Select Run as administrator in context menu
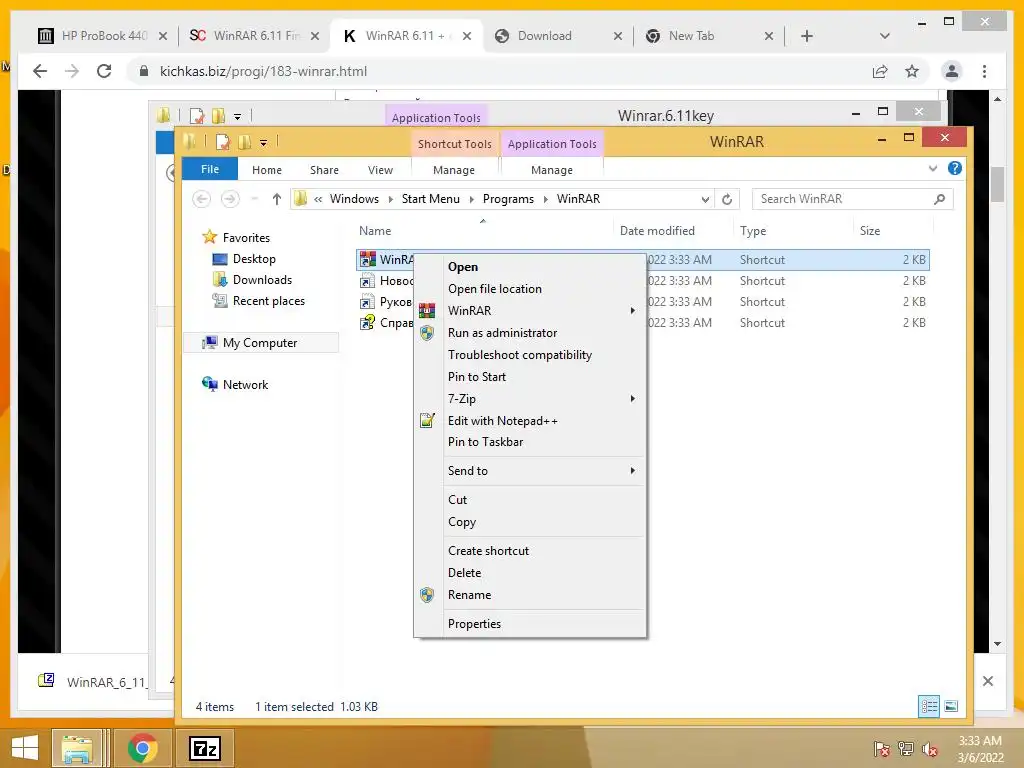The height and width of the screenshot is (768, 1024). click(x=502, y=333)
